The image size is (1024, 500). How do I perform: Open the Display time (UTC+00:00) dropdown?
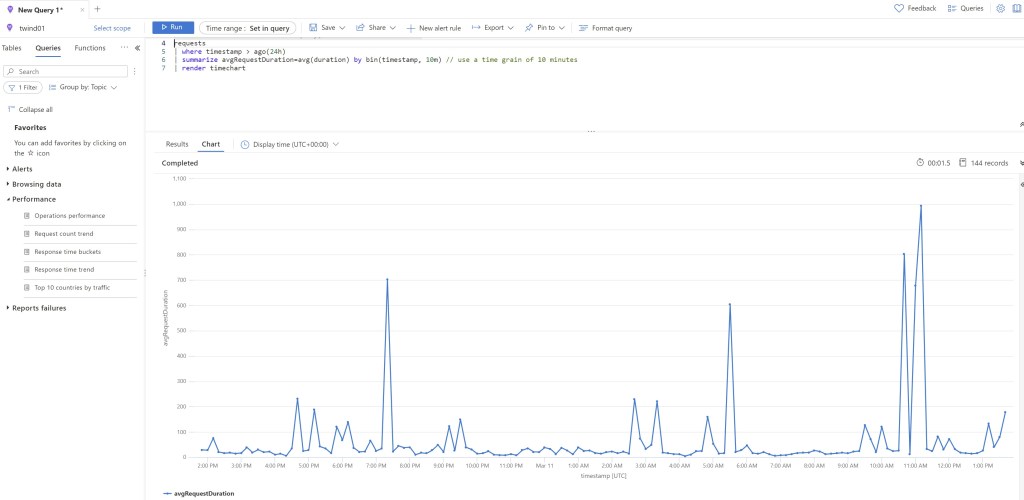click(x=290, y=144)
